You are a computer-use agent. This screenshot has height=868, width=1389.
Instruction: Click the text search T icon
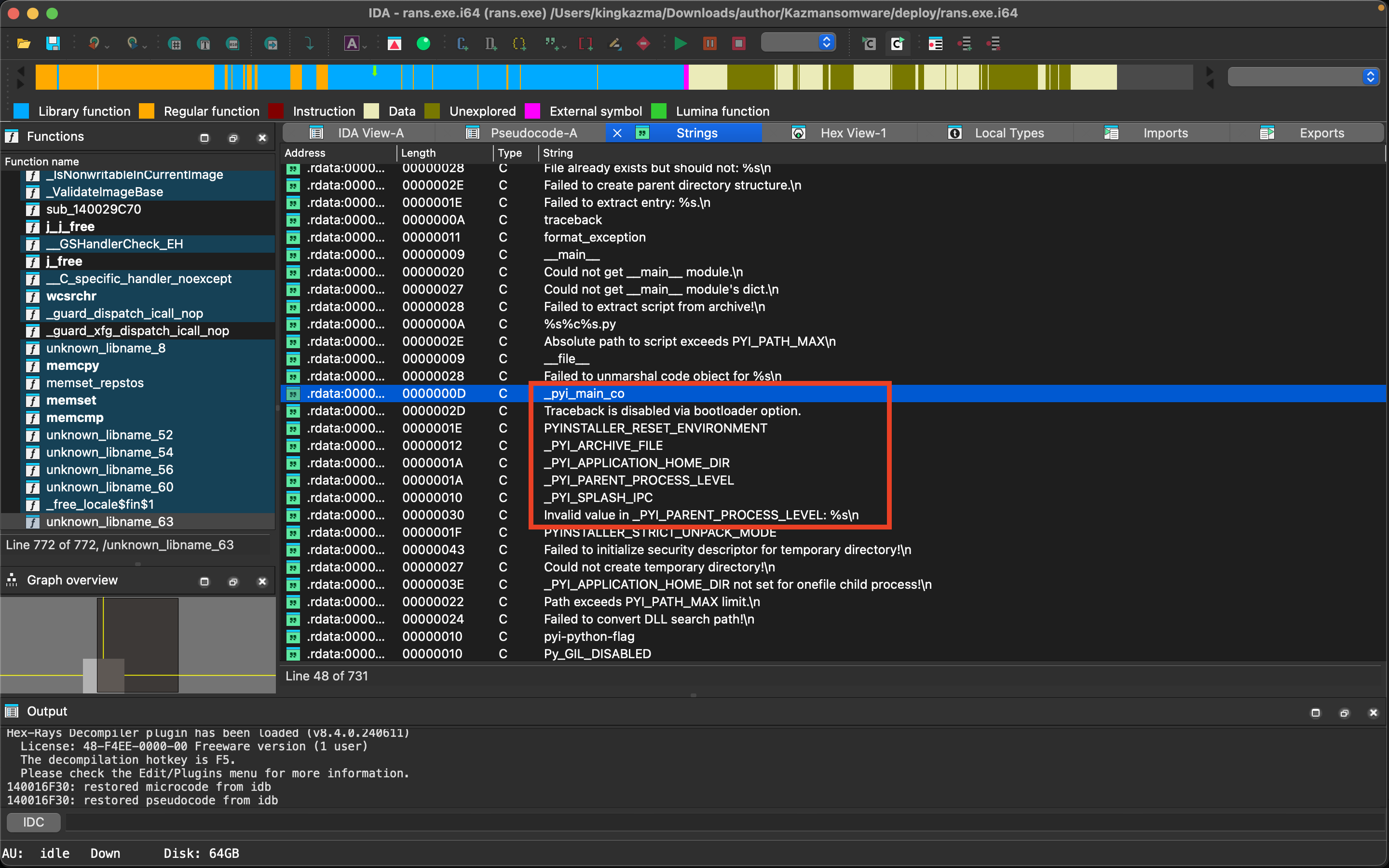tap(204, 43)
